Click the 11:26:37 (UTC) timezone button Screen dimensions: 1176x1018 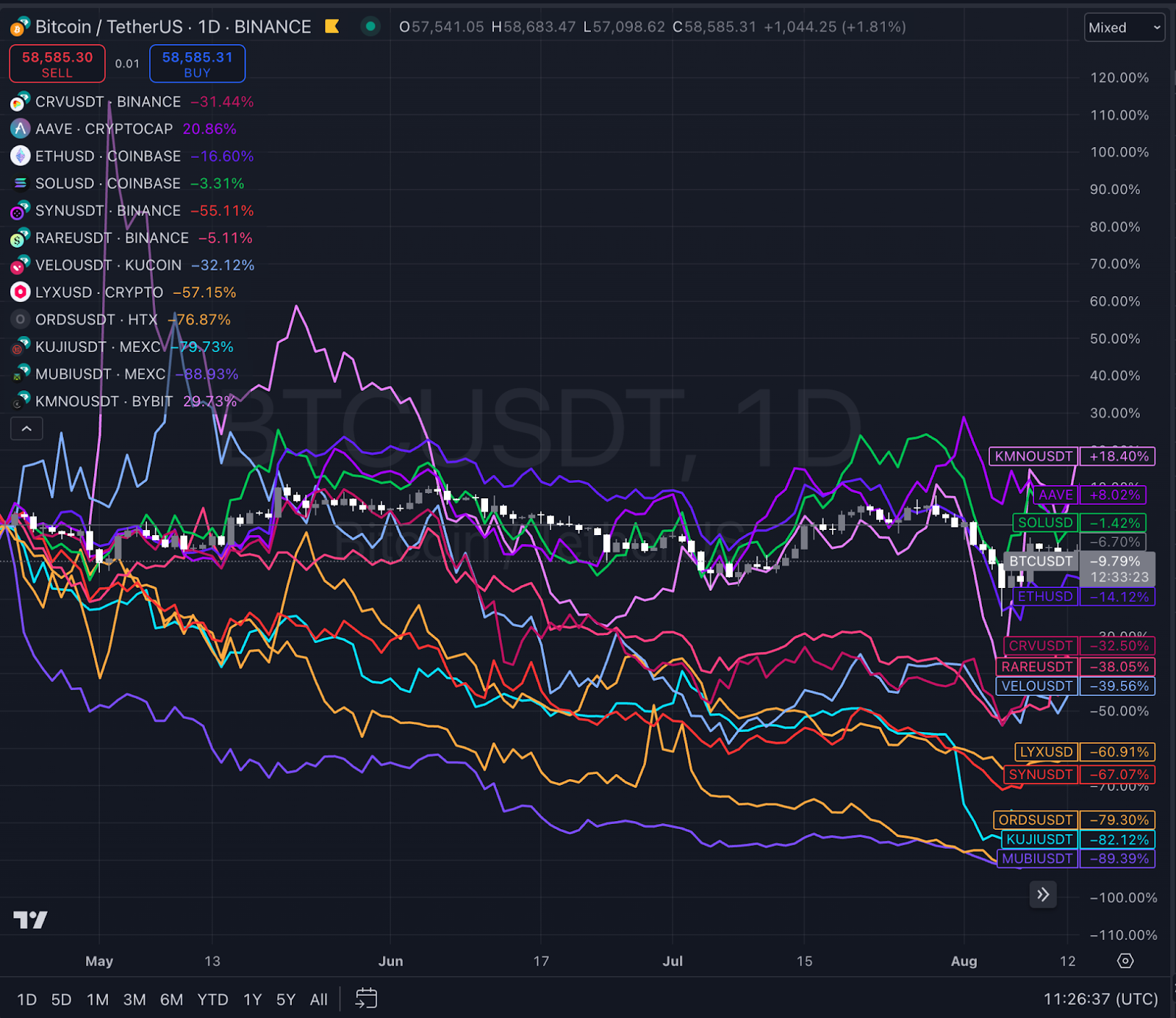(x=1100, y=999)
